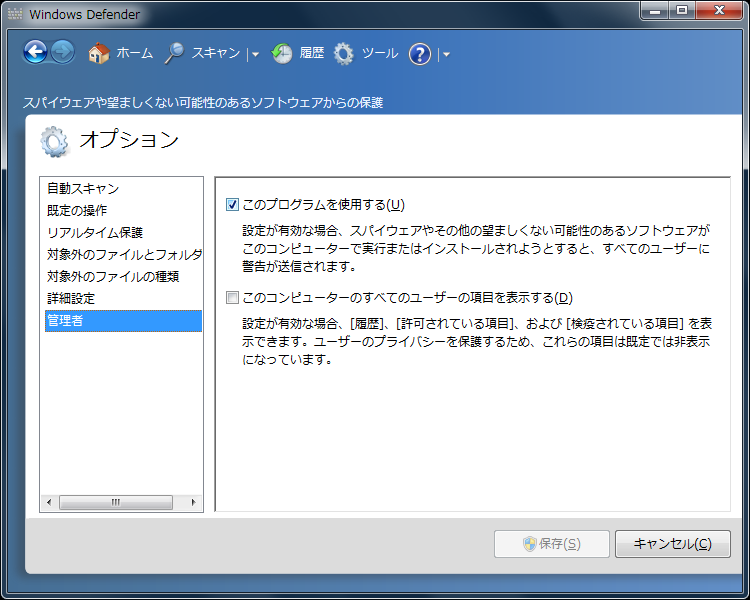
Task: Click the right scroll arrow of options list
Action: pos(194,502)
